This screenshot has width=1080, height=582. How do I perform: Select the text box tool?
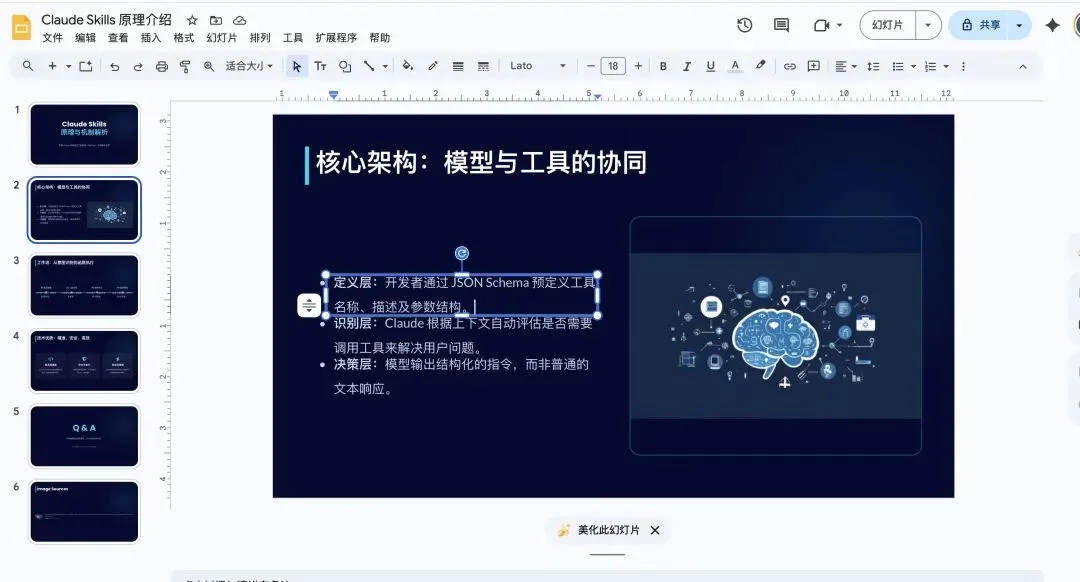pos(320,66)
